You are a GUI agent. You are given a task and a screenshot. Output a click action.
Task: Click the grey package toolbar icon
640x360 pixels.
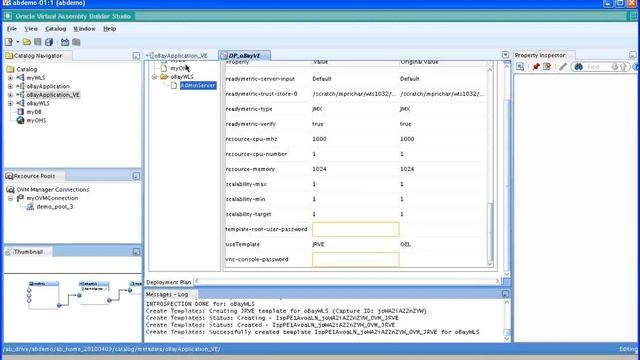76,42
